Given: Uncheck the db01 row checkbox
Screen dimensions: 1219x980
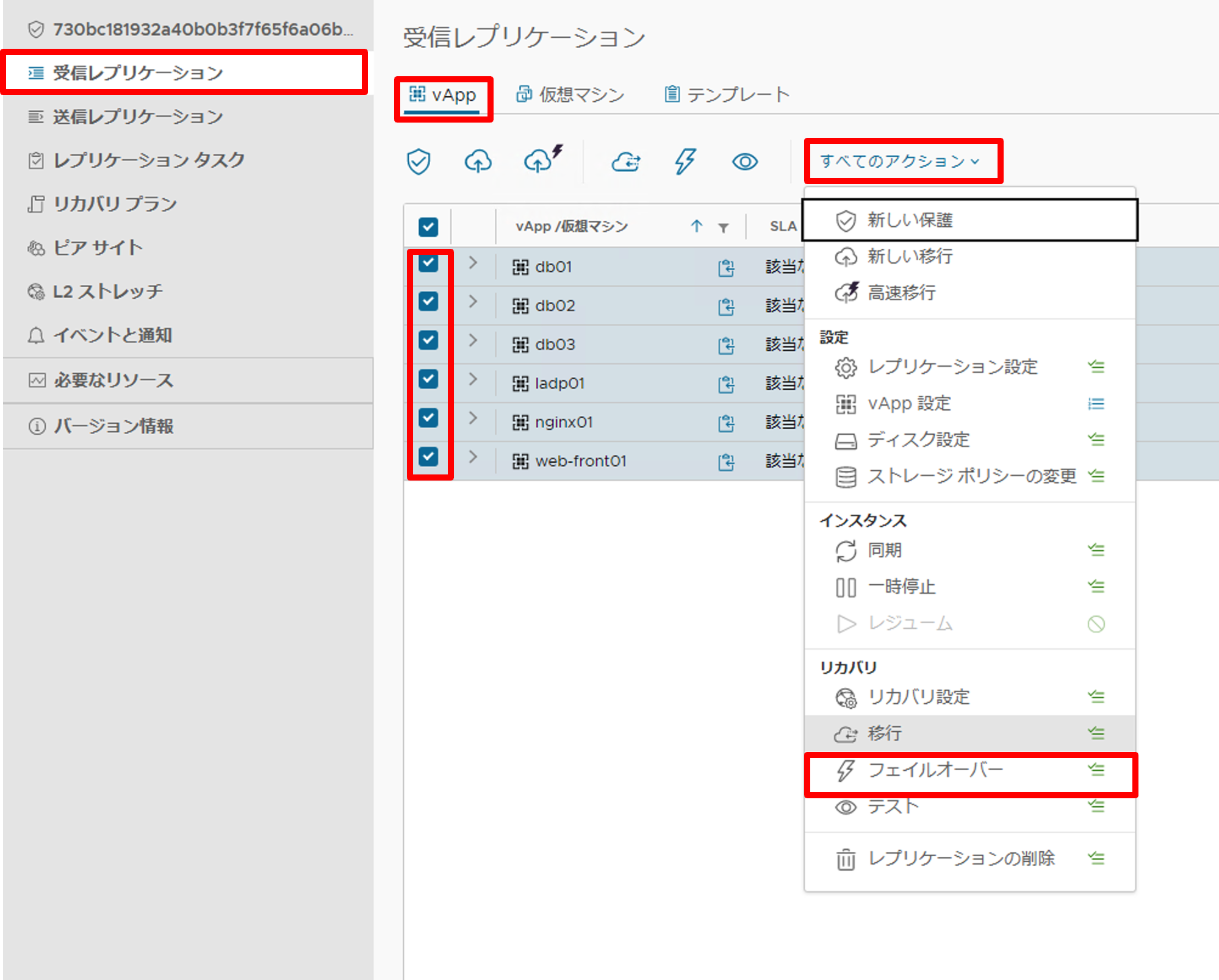Looking at the screenshot, I should [429, 263].
